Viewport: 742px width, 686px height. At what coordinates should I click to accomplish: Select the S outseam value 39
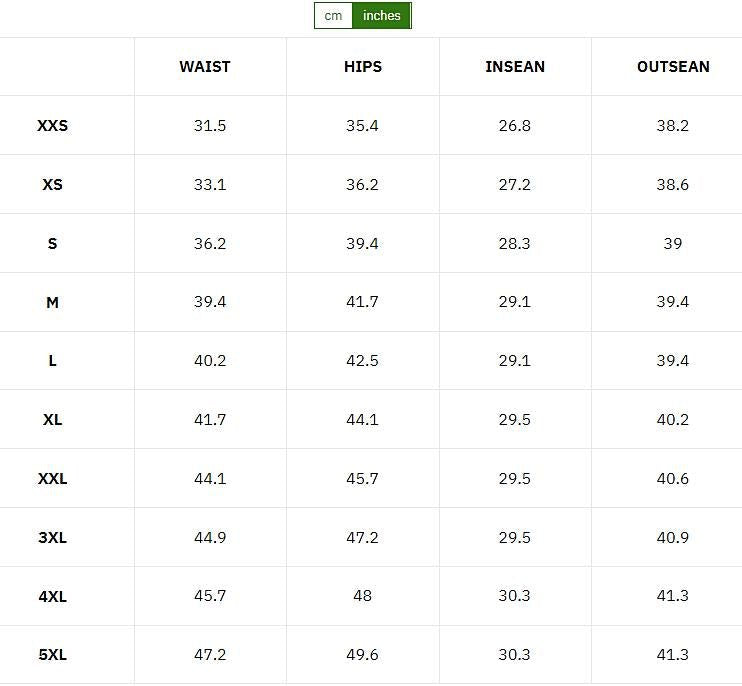pyautogui.click(x=673, y=244)
